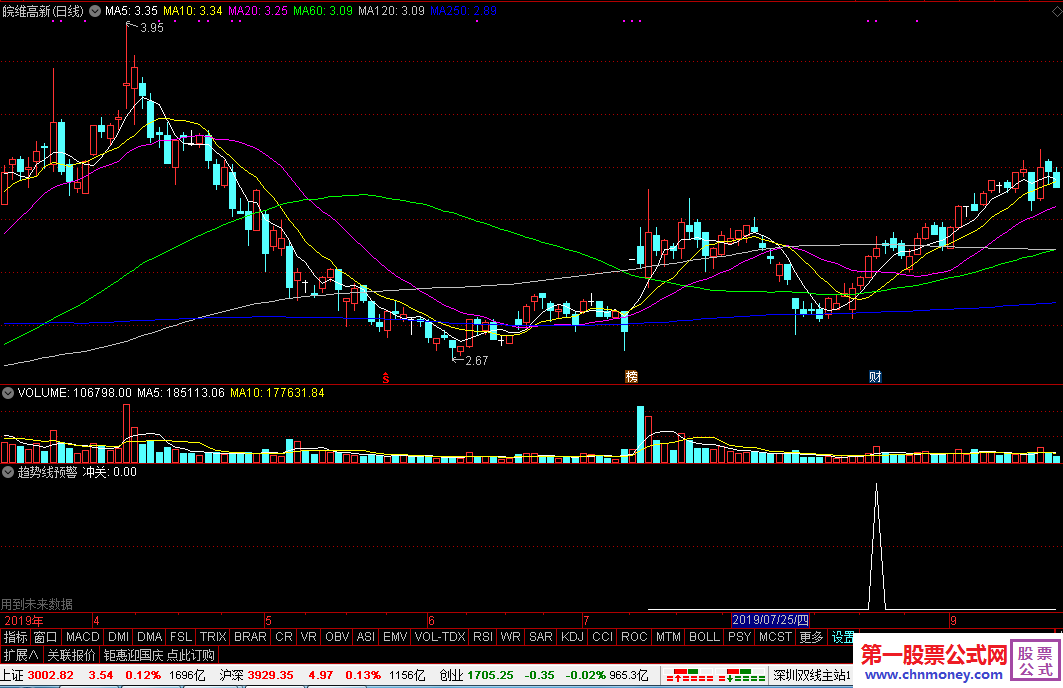The width and height of the screenshot is (1063, 688).
Task: Switch to the ASI indicator tab
Action: tap(366, 637)
